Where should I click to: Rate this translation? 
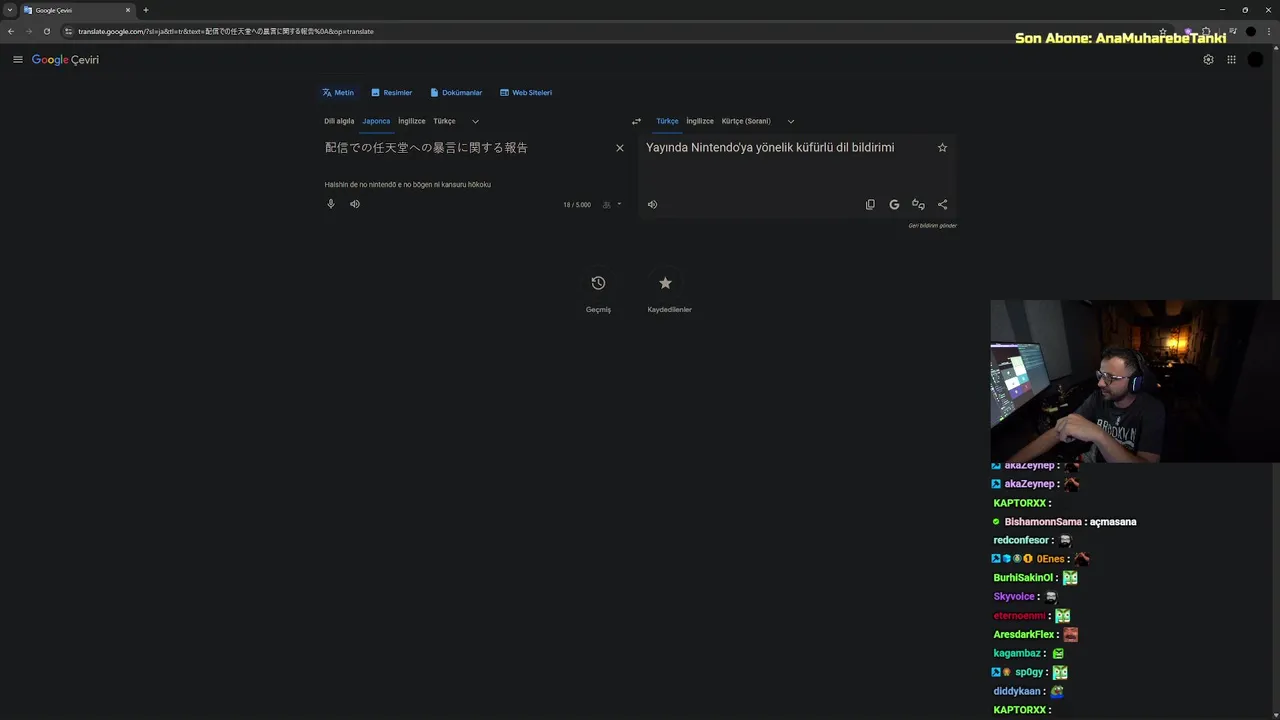click(x=918, y=204)
